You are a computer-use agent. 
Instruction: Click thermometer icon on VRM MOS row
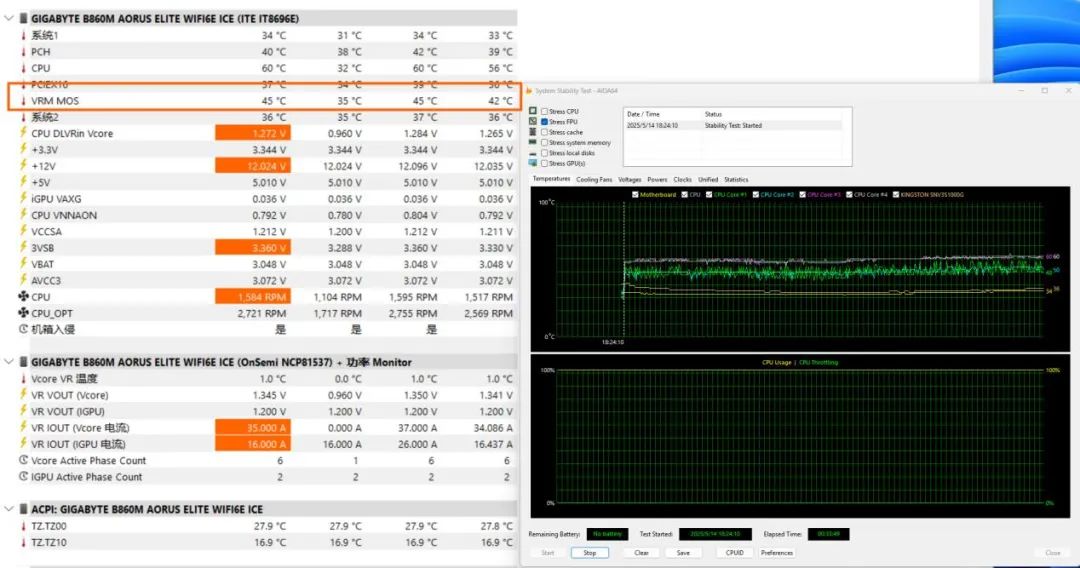coord(23,101)
